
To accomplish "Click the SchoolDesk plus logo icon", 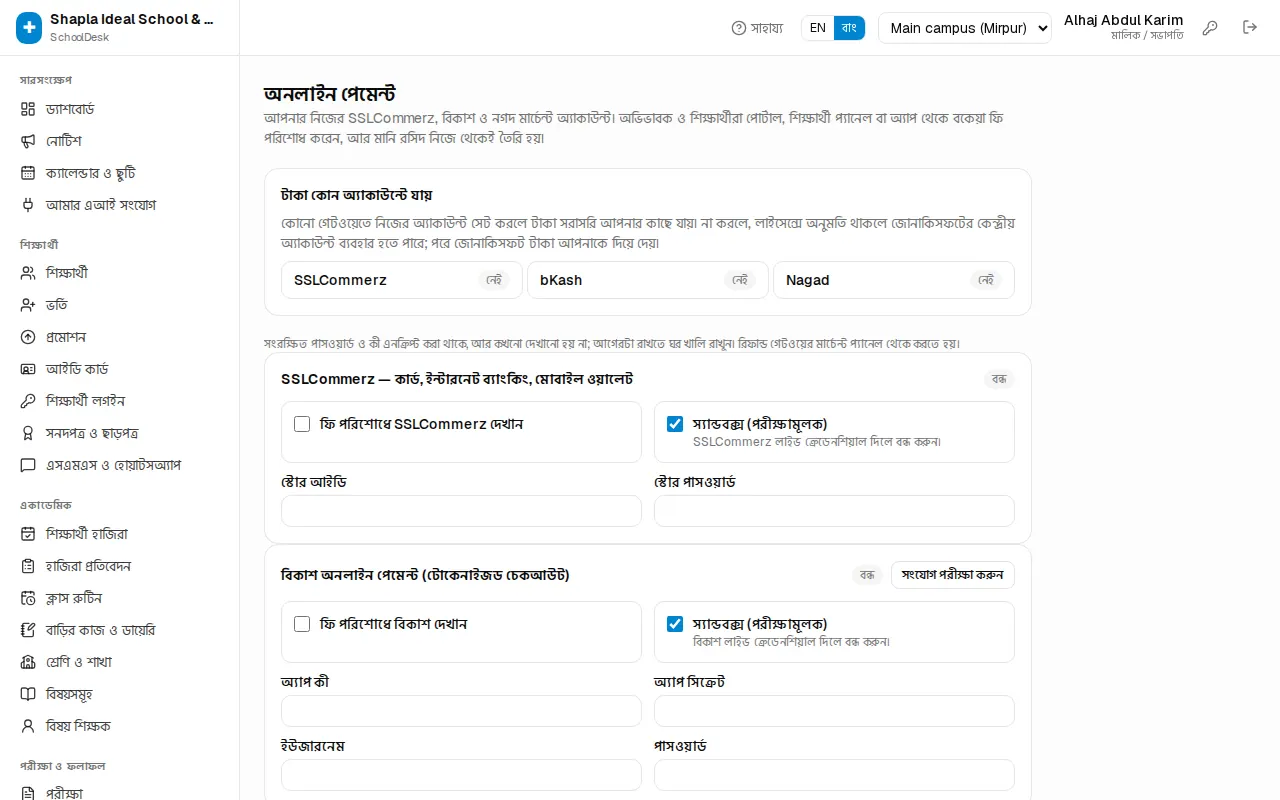I will click(x=29, y=28).
